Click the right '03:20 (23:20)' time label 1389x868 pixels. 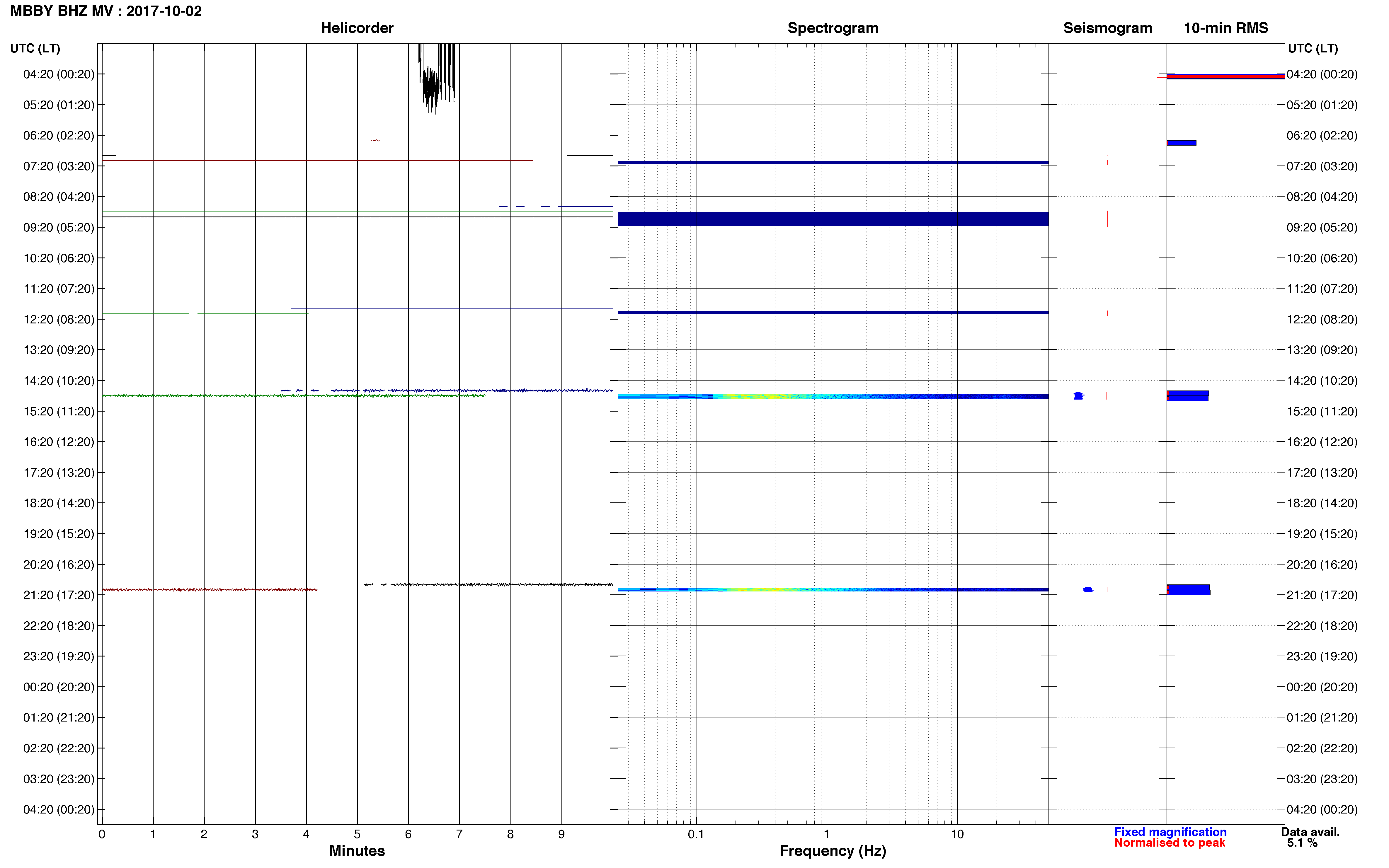1322,779
